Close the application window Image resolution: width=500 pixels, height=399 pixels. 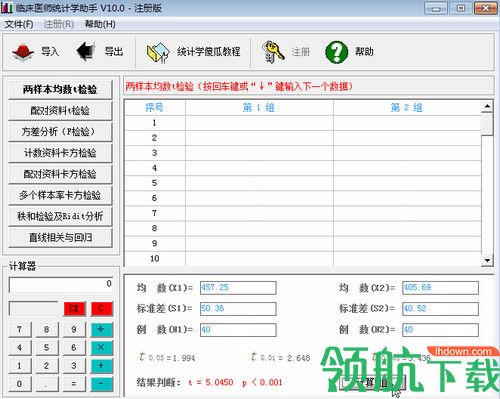(486, 8)
